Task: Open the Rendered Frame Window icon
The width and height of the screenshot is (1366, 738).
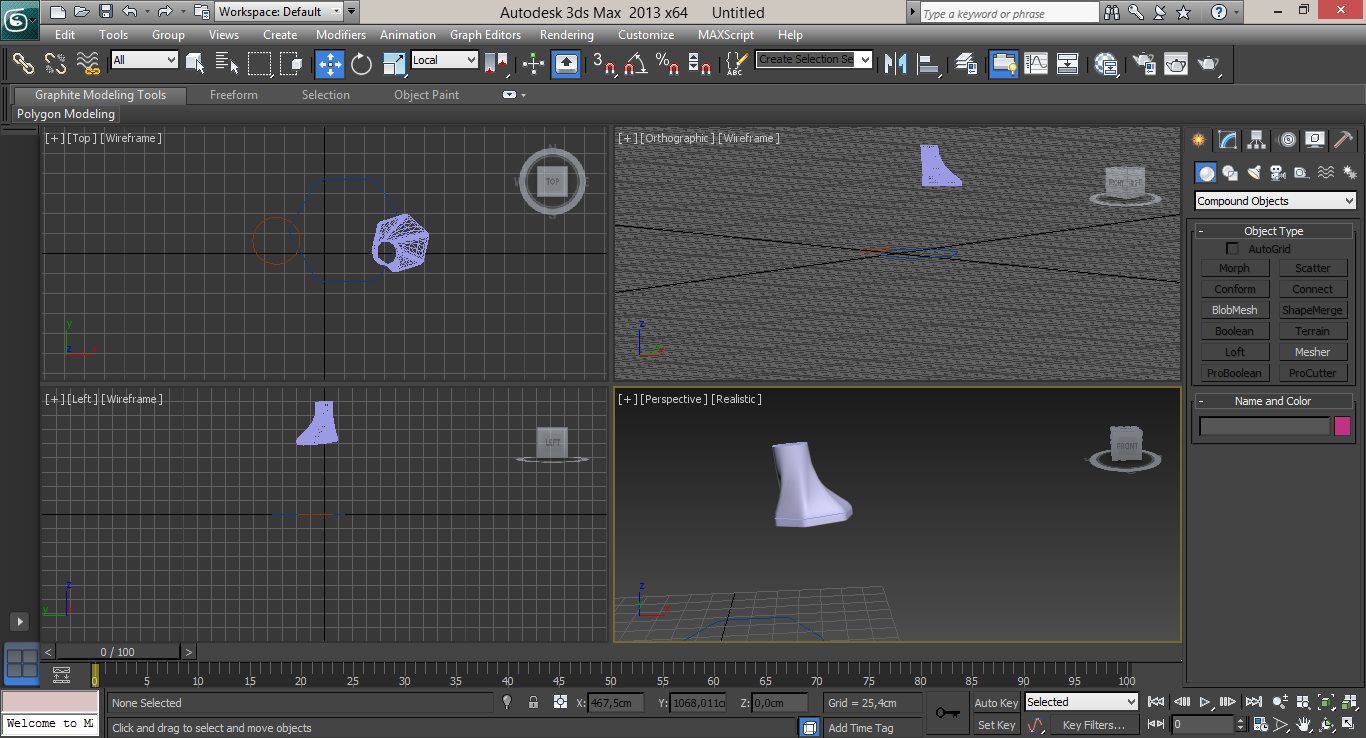Action: [1176, 63]
